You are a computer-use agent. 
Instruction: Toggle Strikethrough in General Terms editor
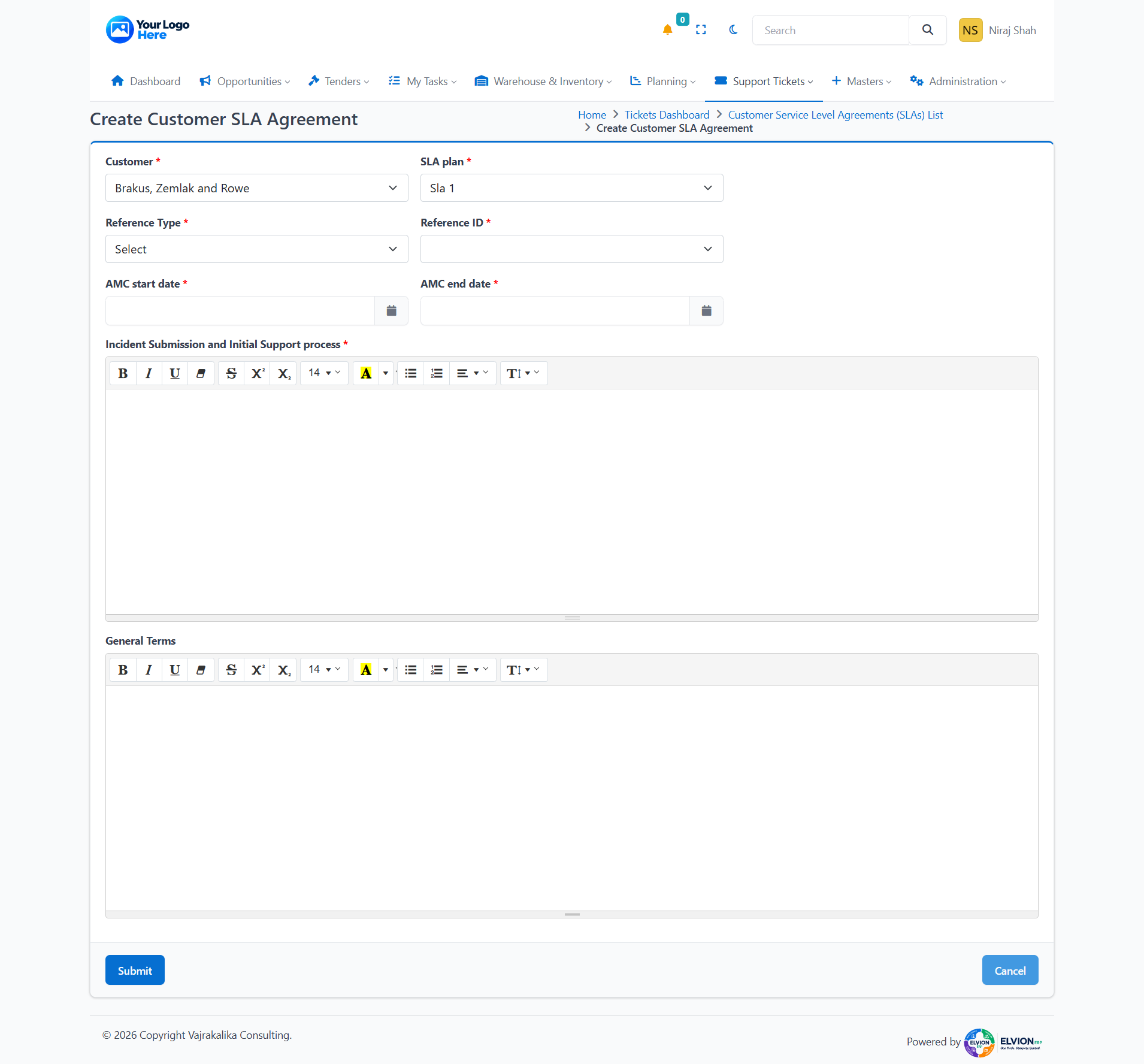pos(231,670)
